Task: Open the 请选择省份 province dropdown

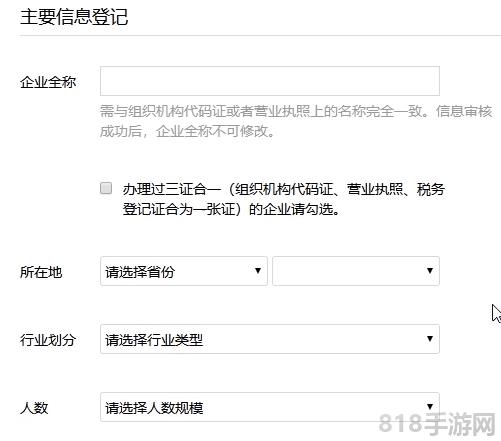Action: click(184, 271)
